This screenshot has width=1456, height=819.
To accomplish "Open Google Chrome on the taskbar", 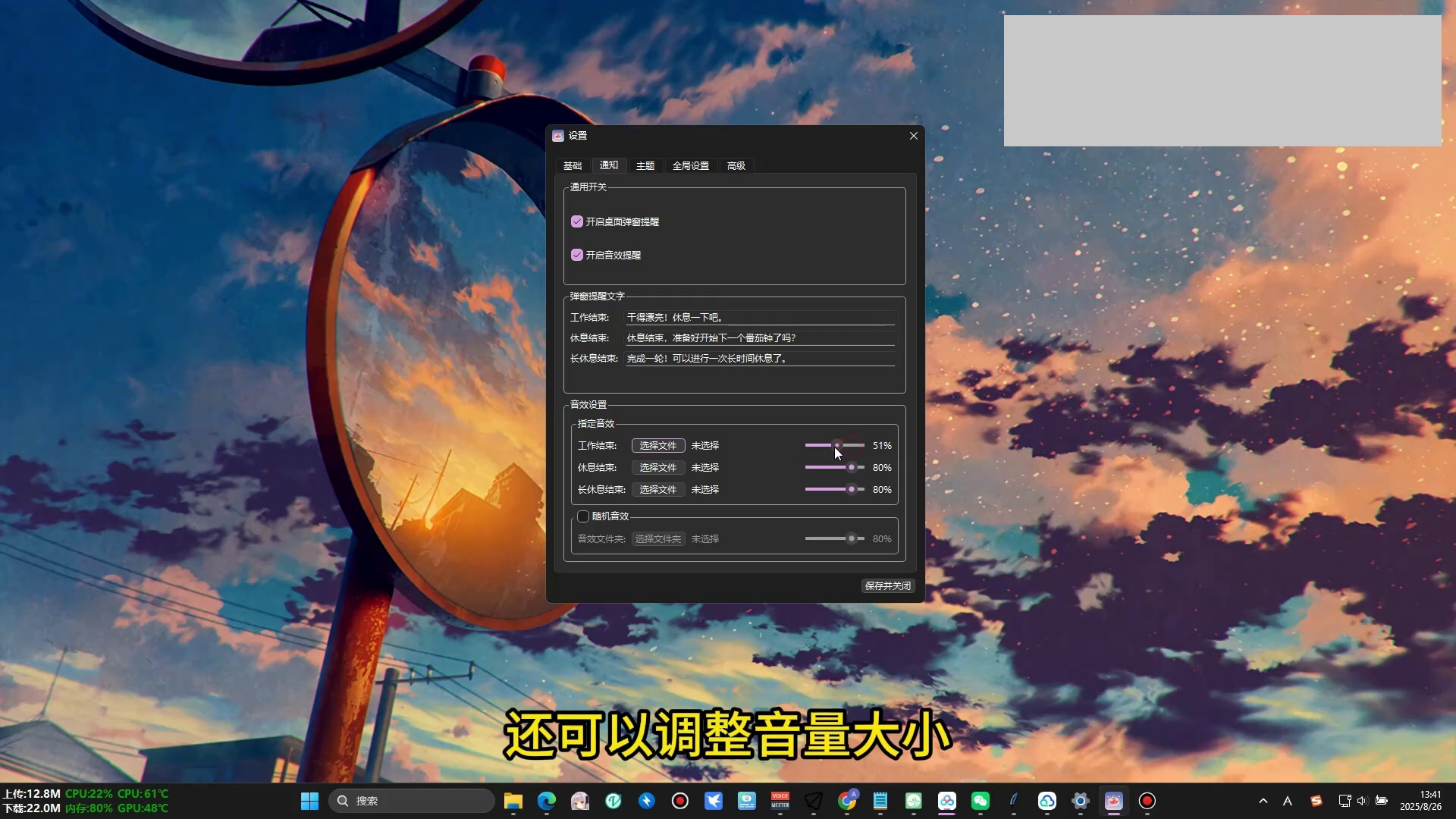I will coord(847,801).
